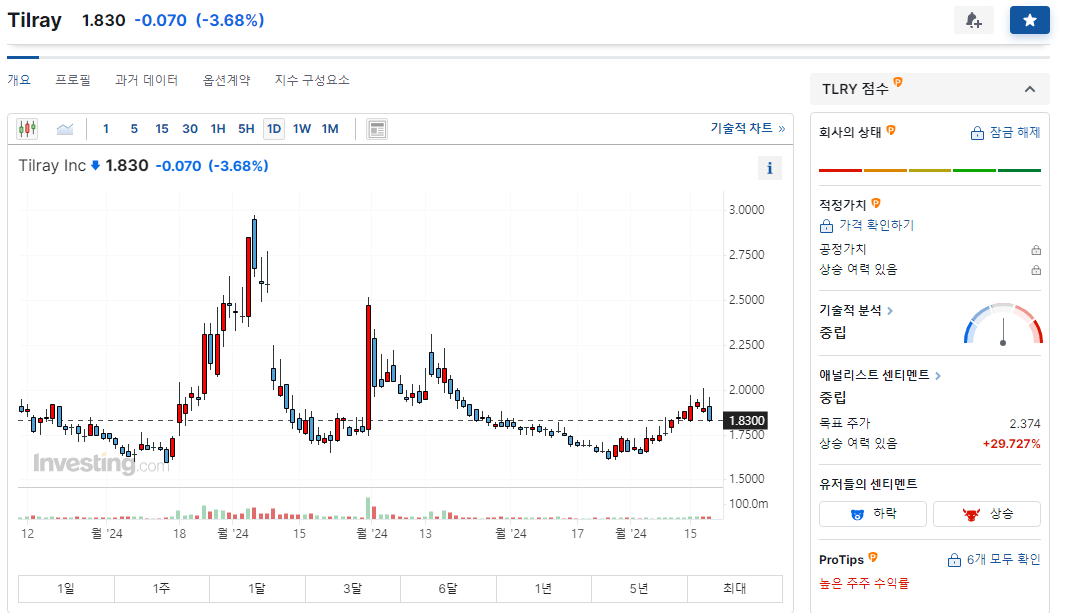Open the chart news table icon
This screenshot has width=1066, height=613.
pyautogui.click(x=377, y=129)
